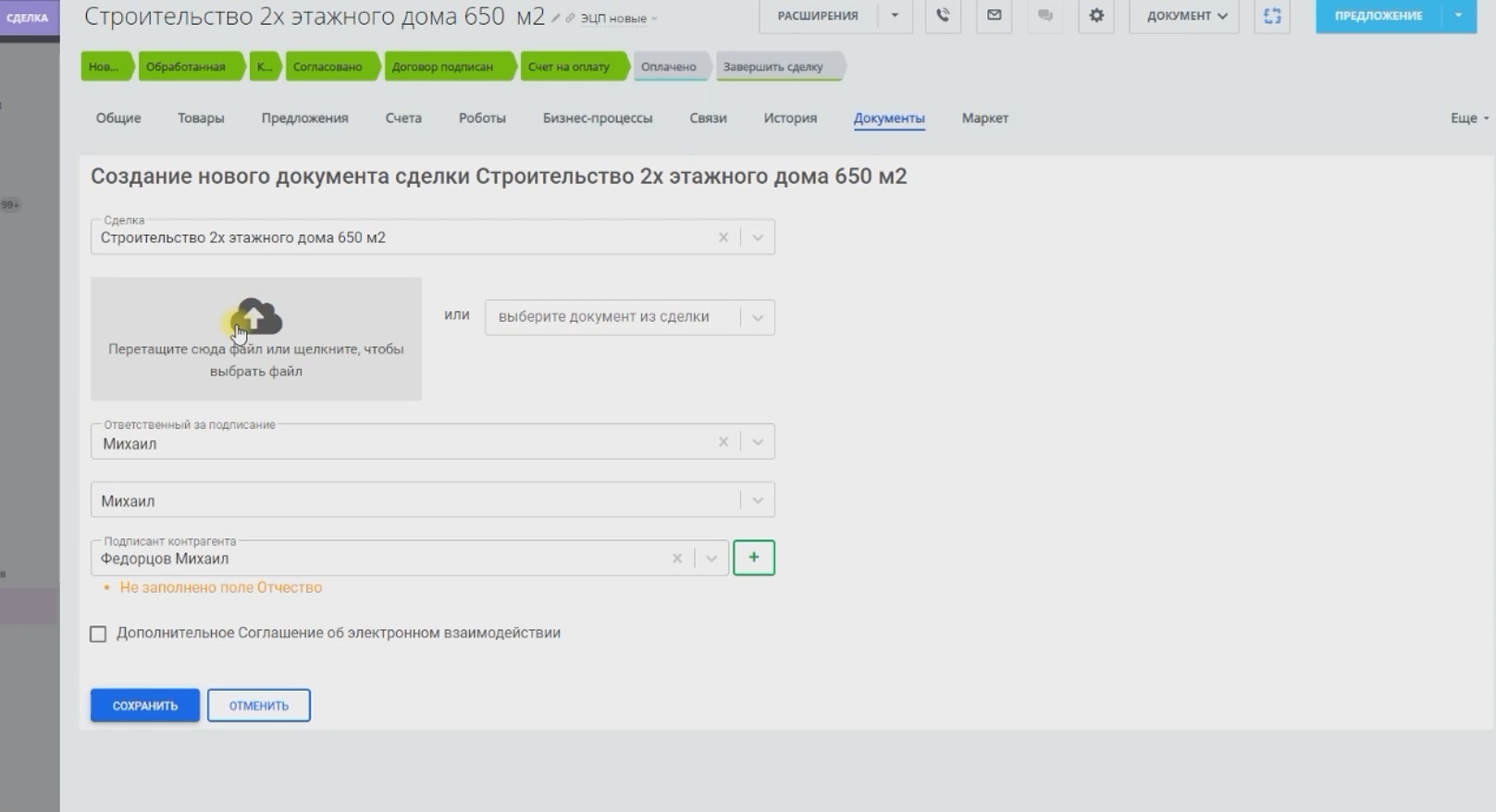Clear Федорцов Михаил signer selection
Image resolution: width=1496 pixels, height=812 pixels.
pos(677,559)
